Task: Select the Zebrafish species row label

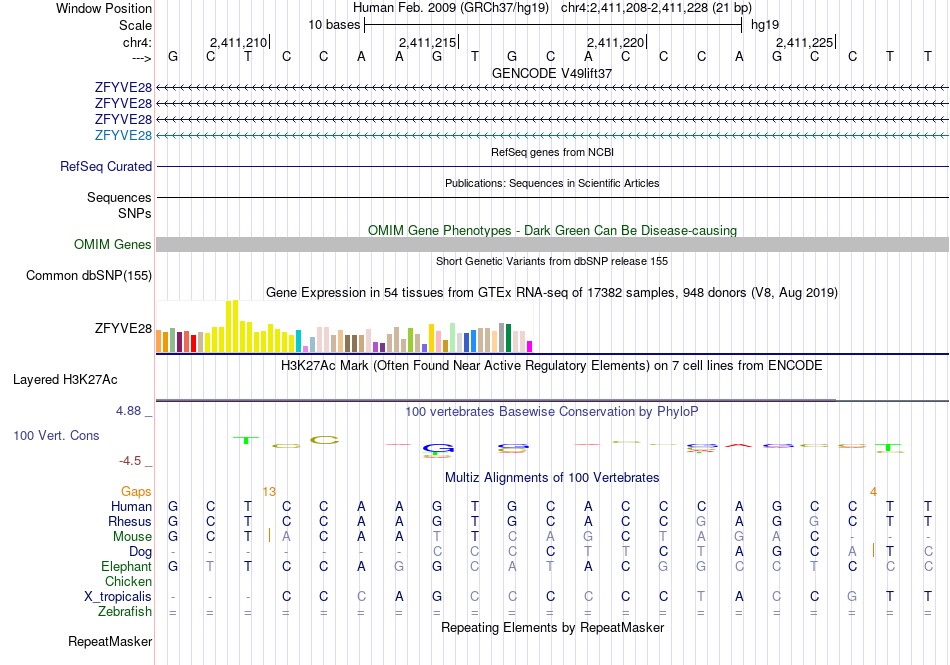Action: click(x=125, y=612)
